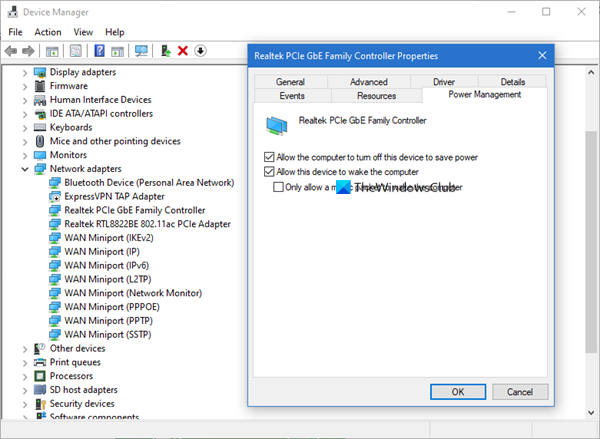Viewport: 600px width, 439px height.
Task: Select Bluetooth Device (Personal Area Network)
Action: pos(149,183)
